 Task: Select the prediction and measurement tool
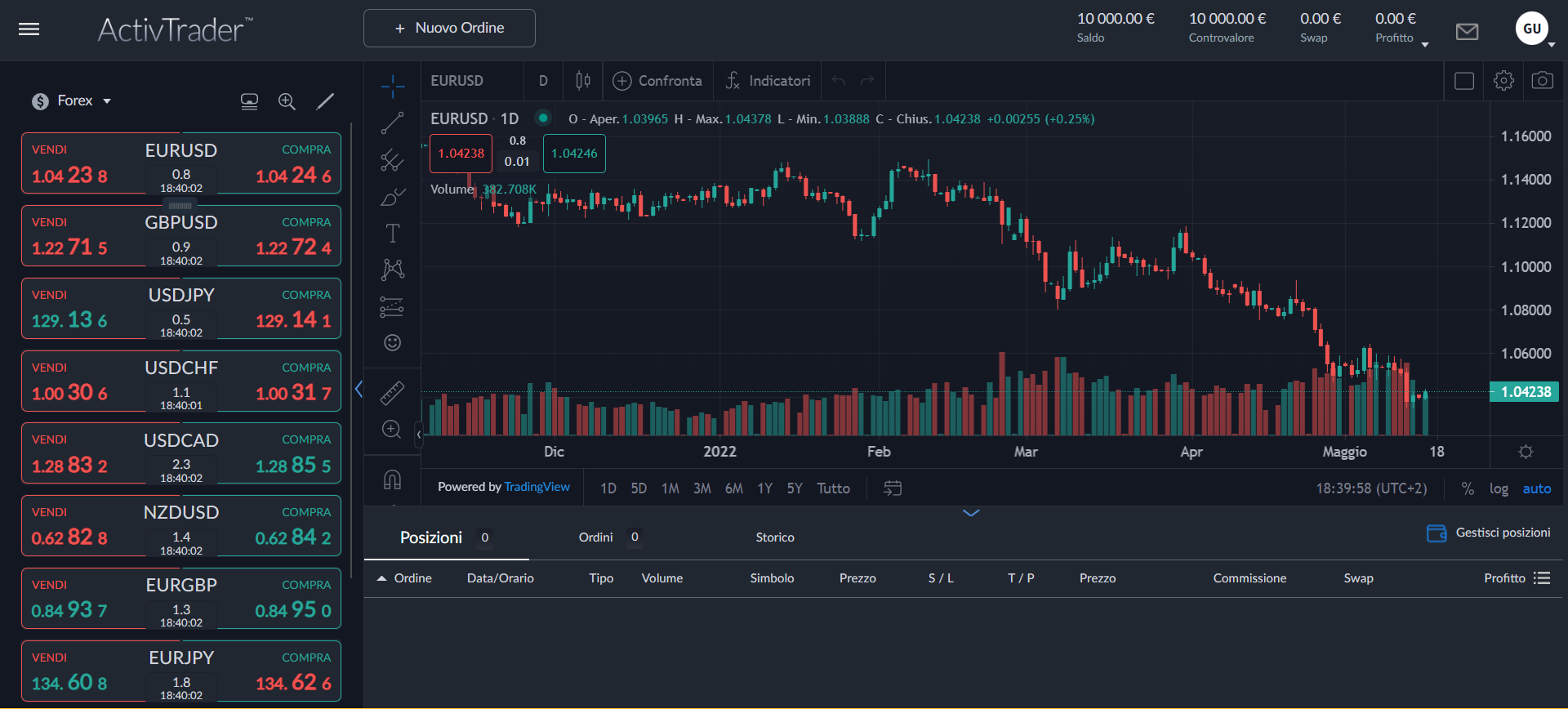(x=393, y=307)
